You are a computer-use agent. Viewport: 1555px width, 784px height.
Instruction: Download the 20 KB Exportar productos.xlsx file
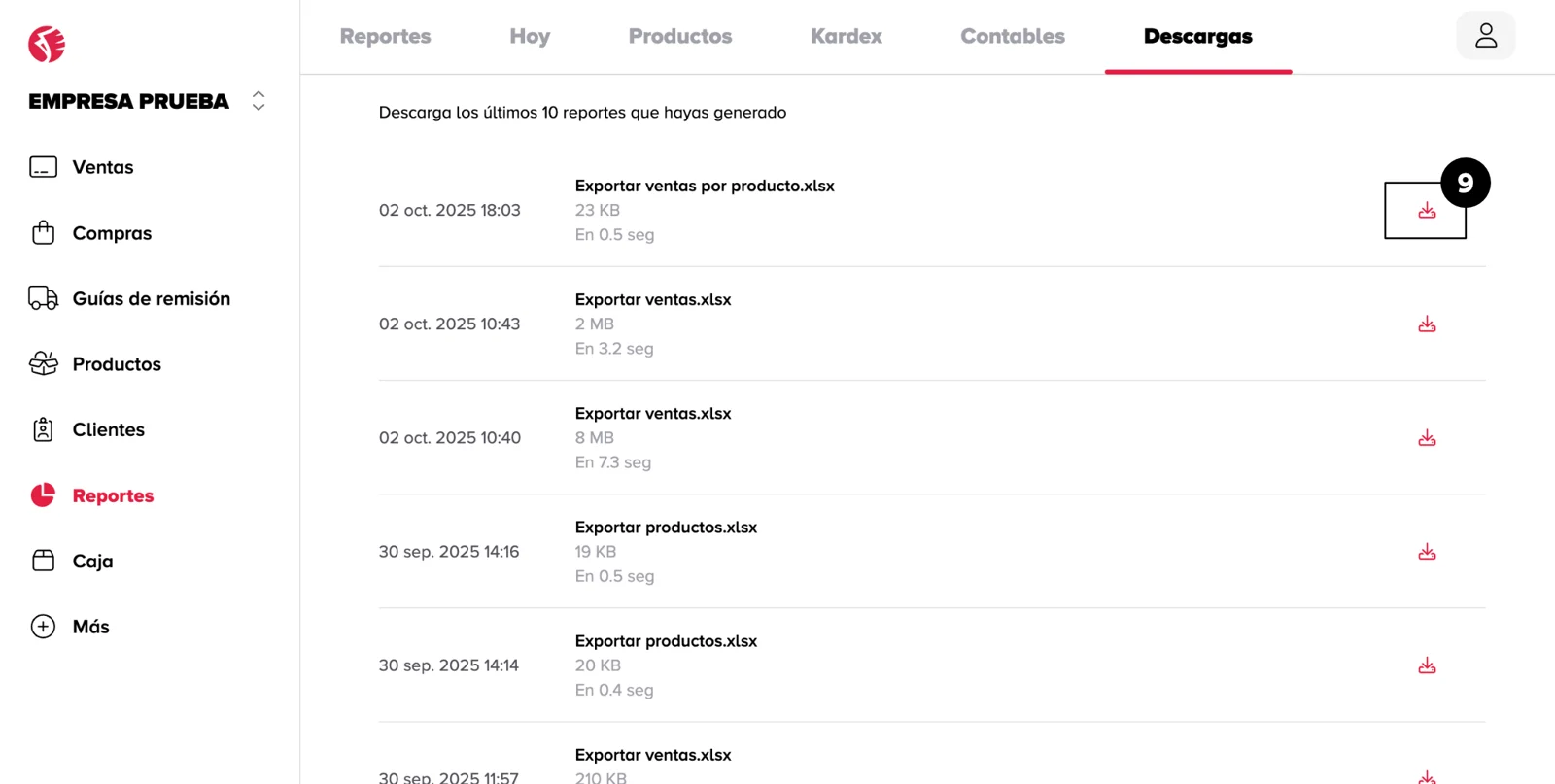point(1426,665)
